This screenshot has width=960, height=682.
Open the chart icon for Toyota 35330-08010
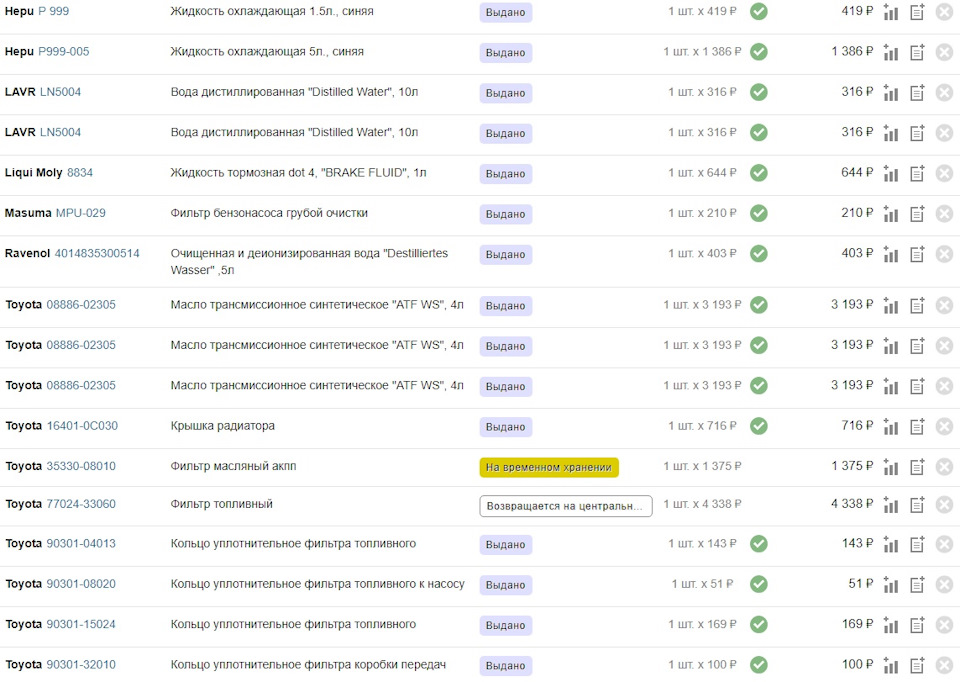click(891, 467)
